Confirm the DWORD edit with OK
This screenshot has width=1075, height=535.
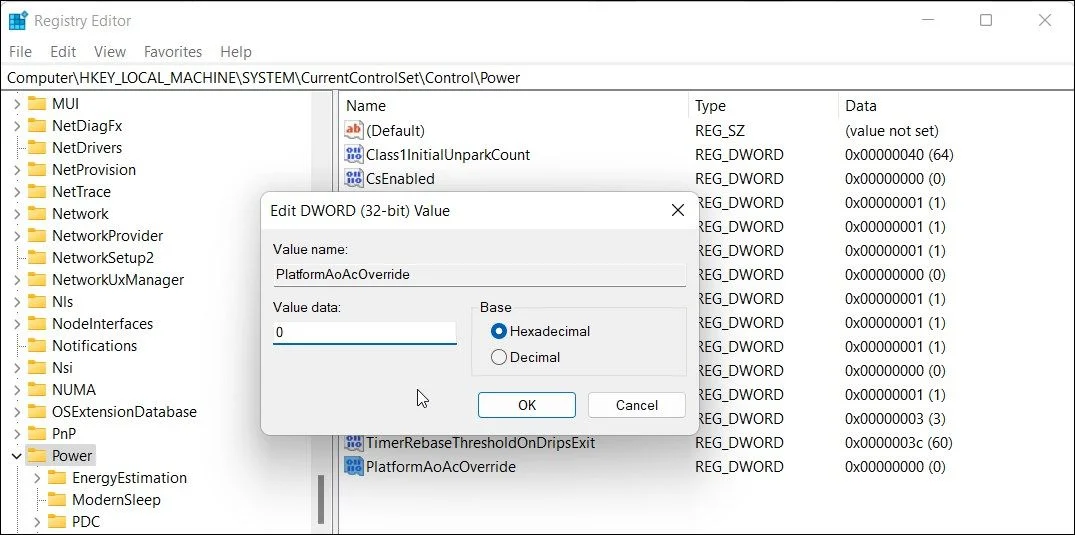(527, 405)
